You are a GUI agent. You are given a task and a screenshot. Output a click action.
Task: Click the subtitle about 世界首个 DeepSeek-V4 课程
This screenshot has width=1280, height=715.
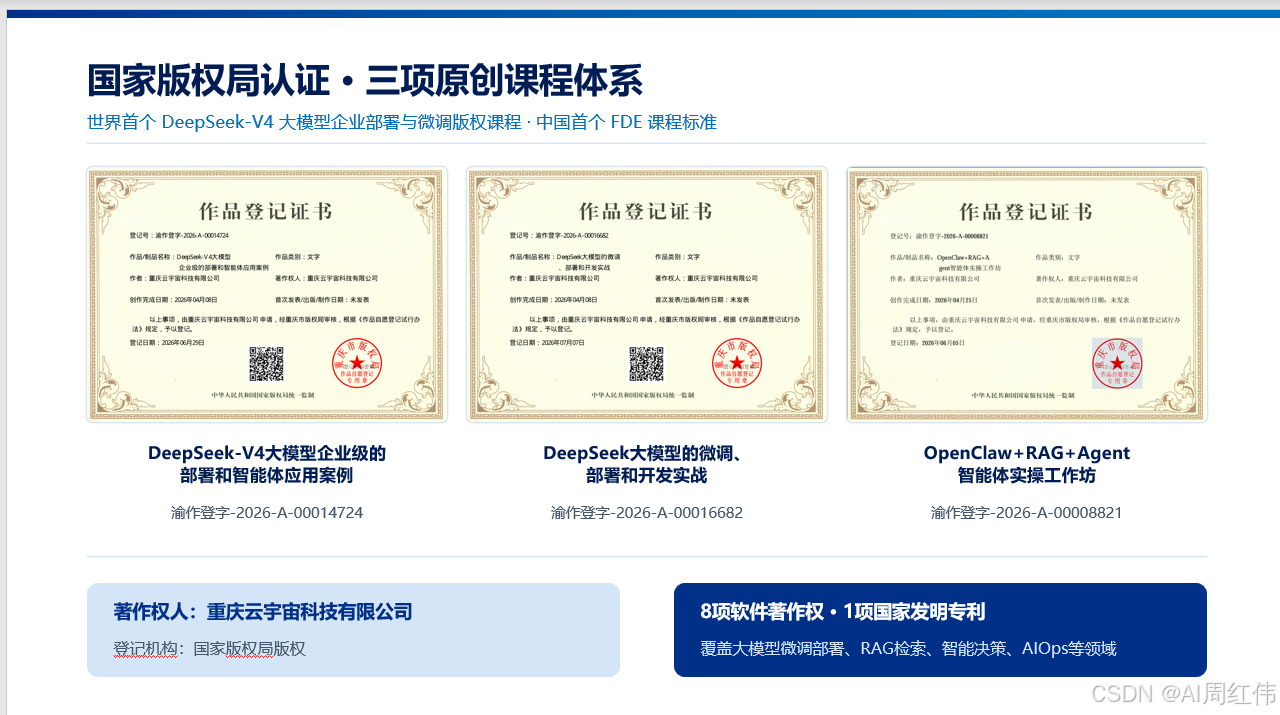(402, 123)
